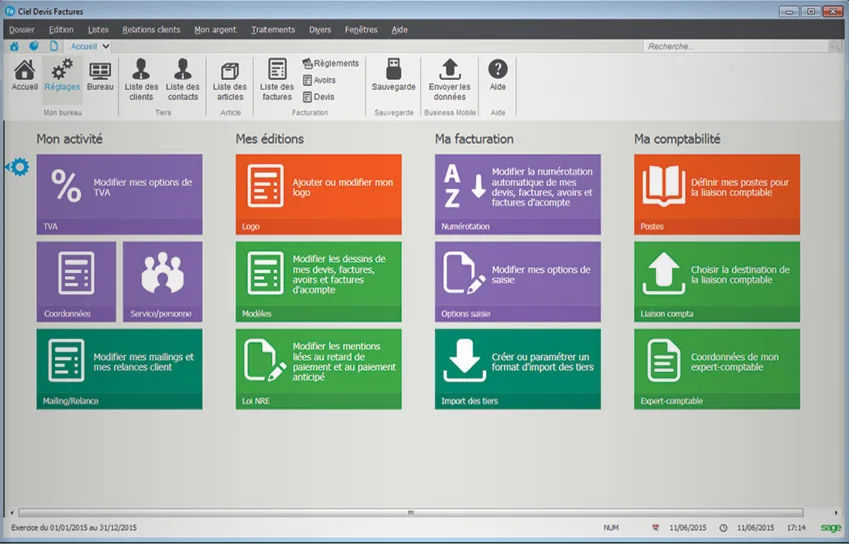The height and width of the screenshot is (544, 849).
Task: Click the Règlements link in Facturation
Action: 330,63
